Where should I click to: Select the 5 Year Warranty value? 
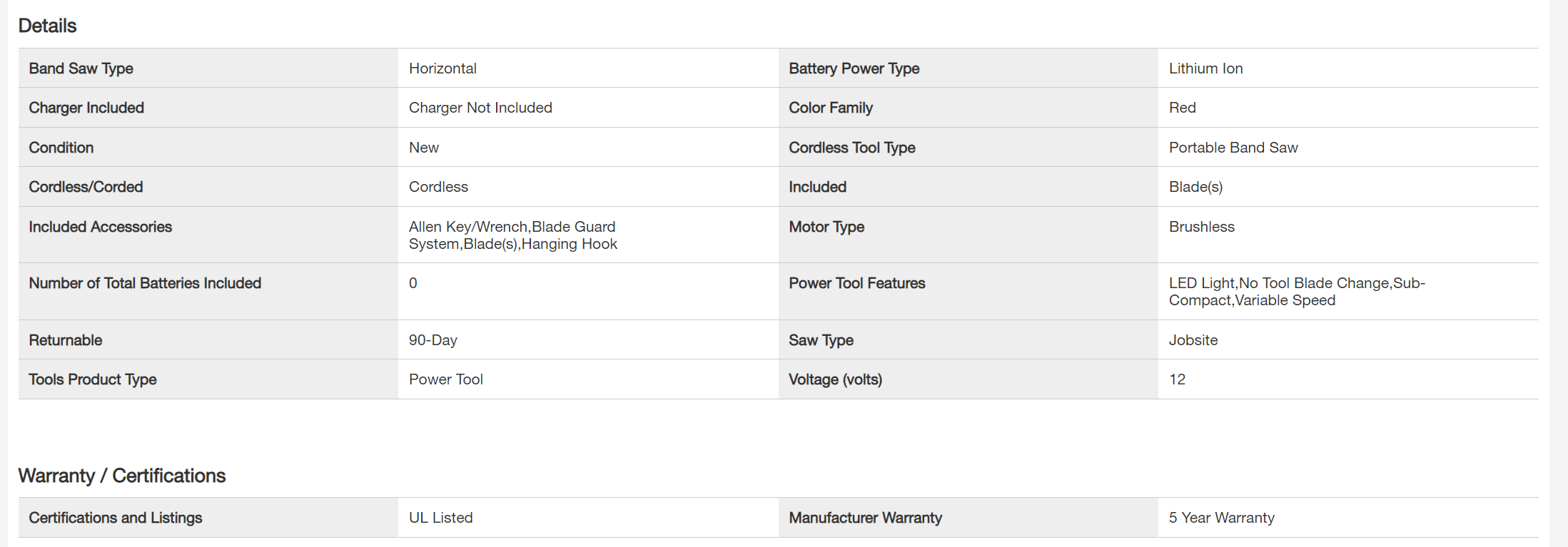click(1221, 518)
